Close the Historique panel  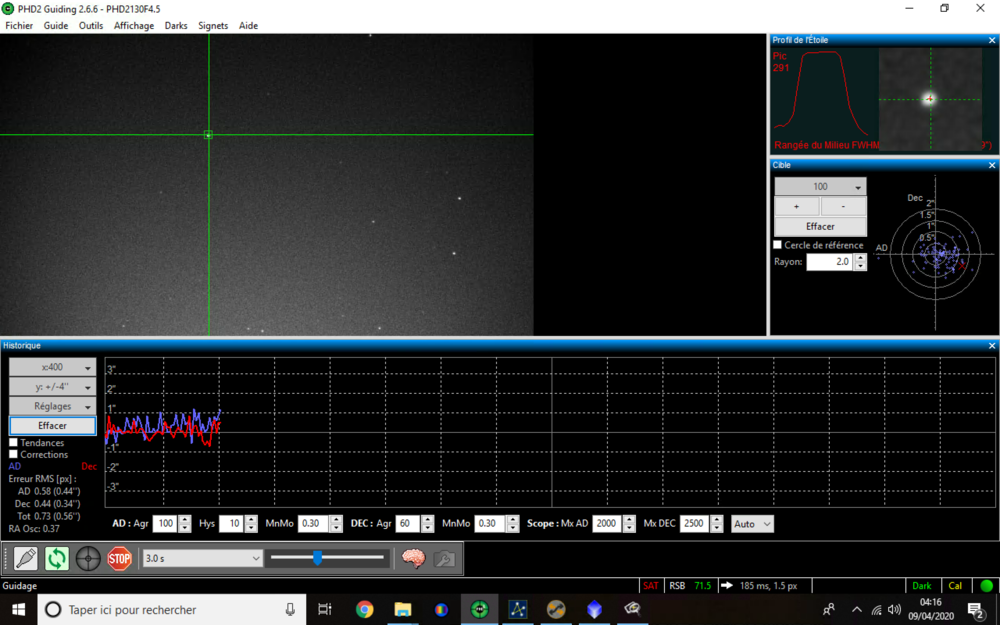[992, 346]
